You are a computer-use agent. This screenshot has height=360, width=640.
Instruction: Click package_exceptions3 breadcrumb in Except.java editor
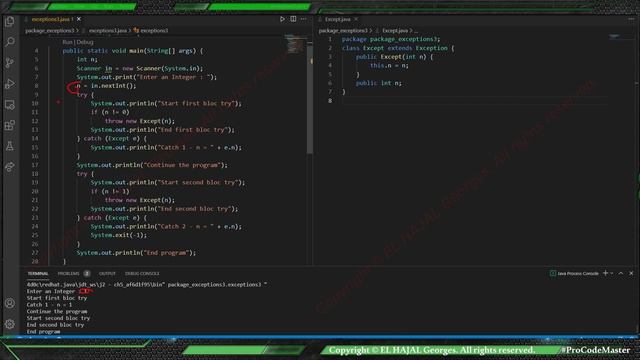point(343,31)
